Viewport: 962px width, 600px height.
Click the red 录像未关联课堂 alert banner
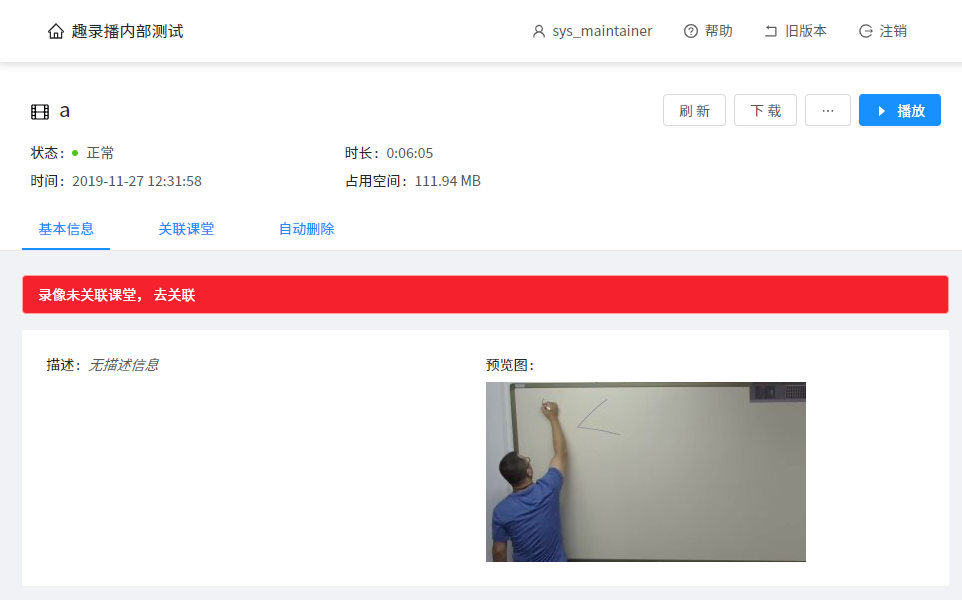click(x=485, y=294)
